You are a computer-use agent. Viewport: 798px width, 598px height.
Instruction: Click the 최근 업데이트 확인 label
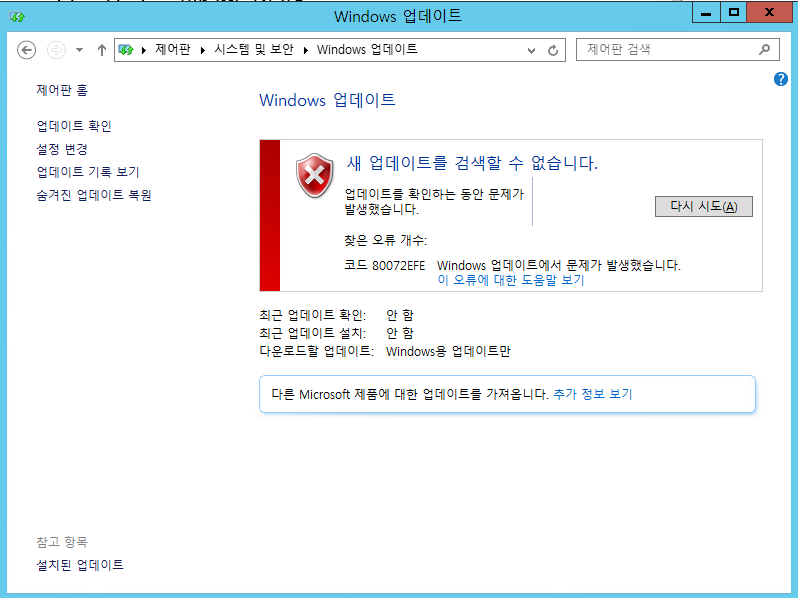click(312, 315)
